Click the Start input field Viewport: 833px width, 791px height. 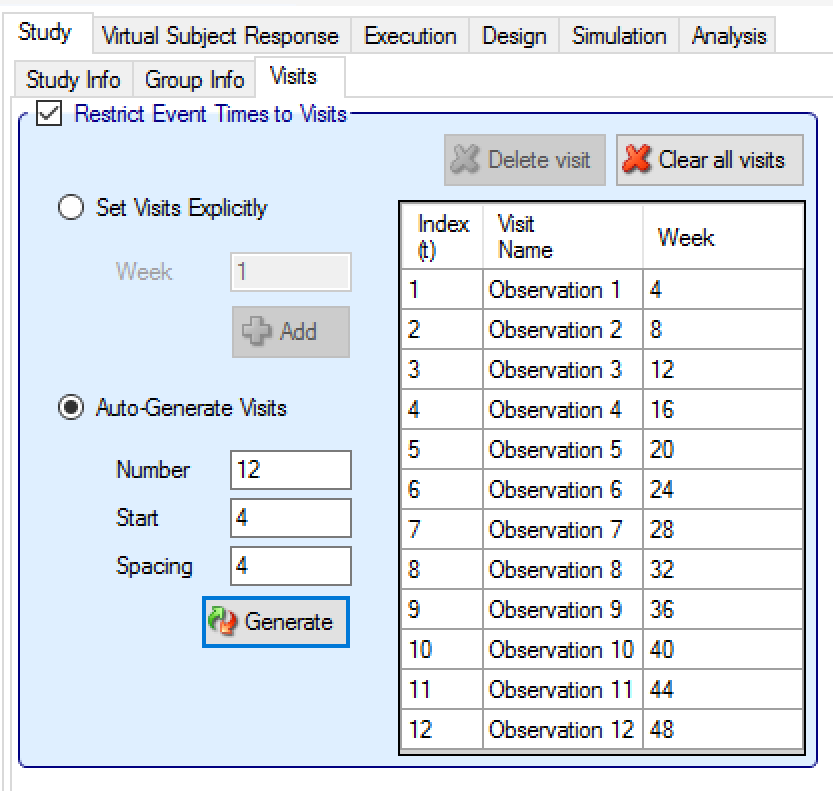(290, 518)
